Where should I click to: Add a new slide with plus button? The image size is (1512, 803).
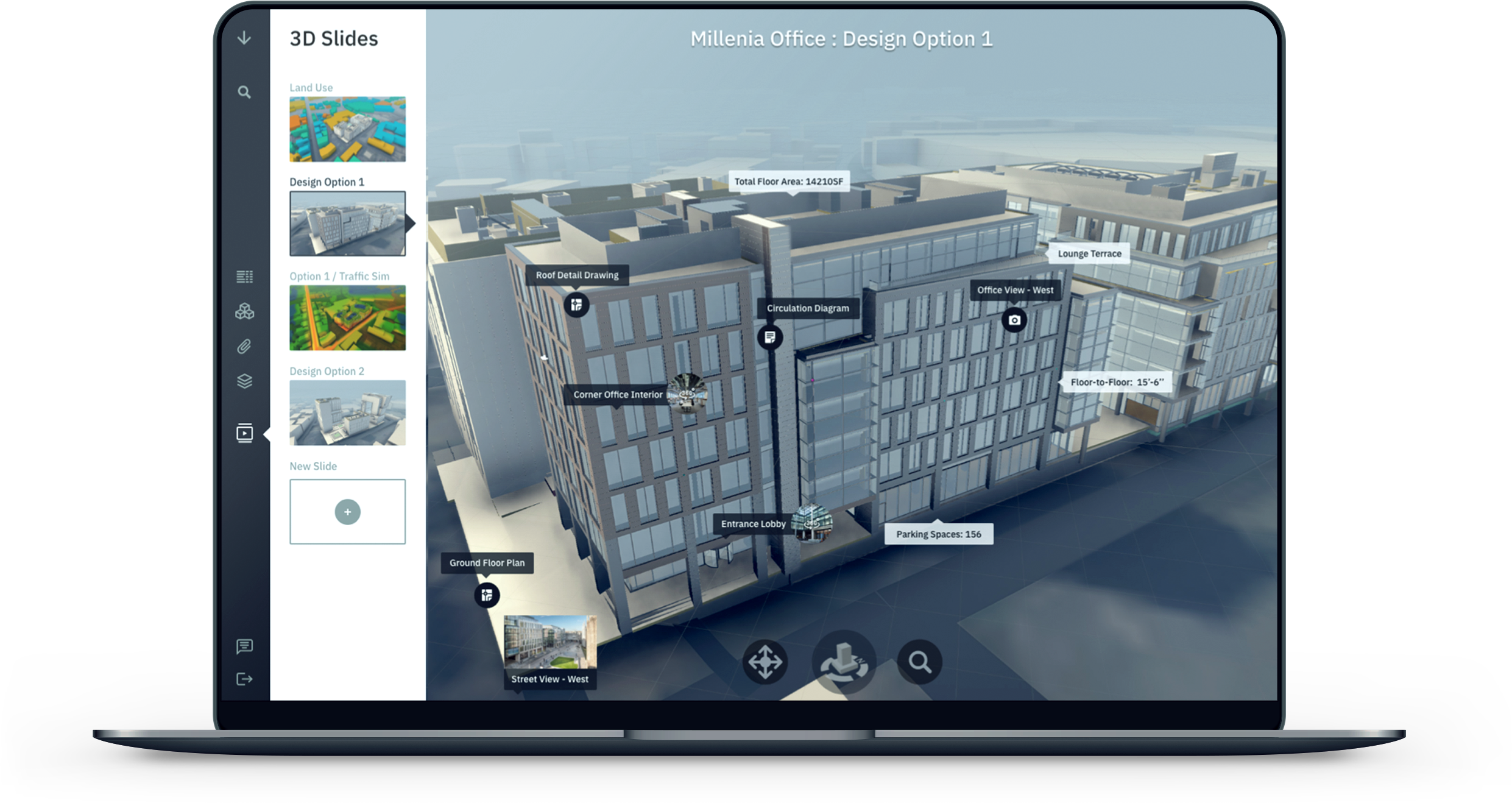pos(347,512)
